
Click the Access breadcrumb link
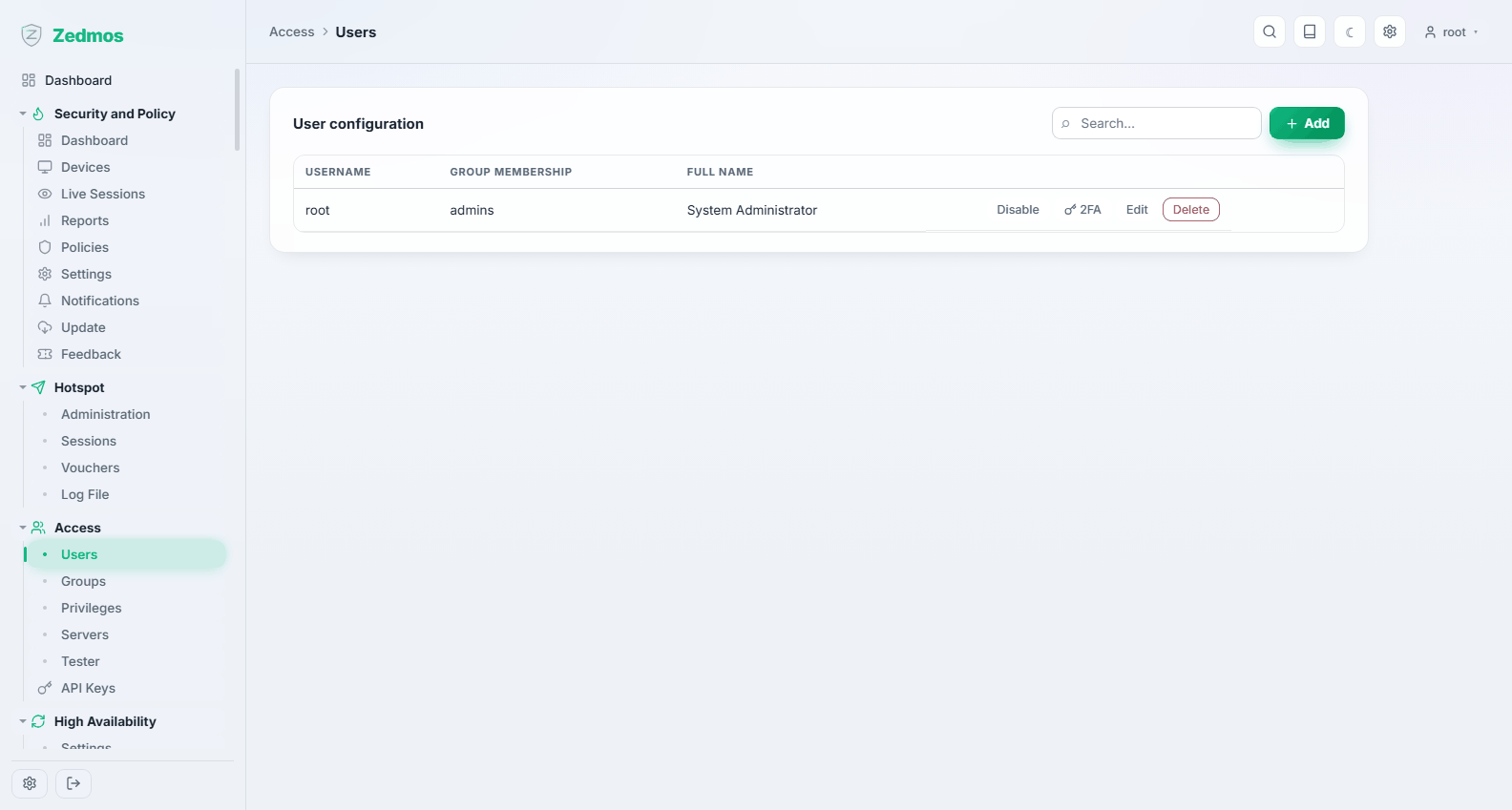pos(291,31)
